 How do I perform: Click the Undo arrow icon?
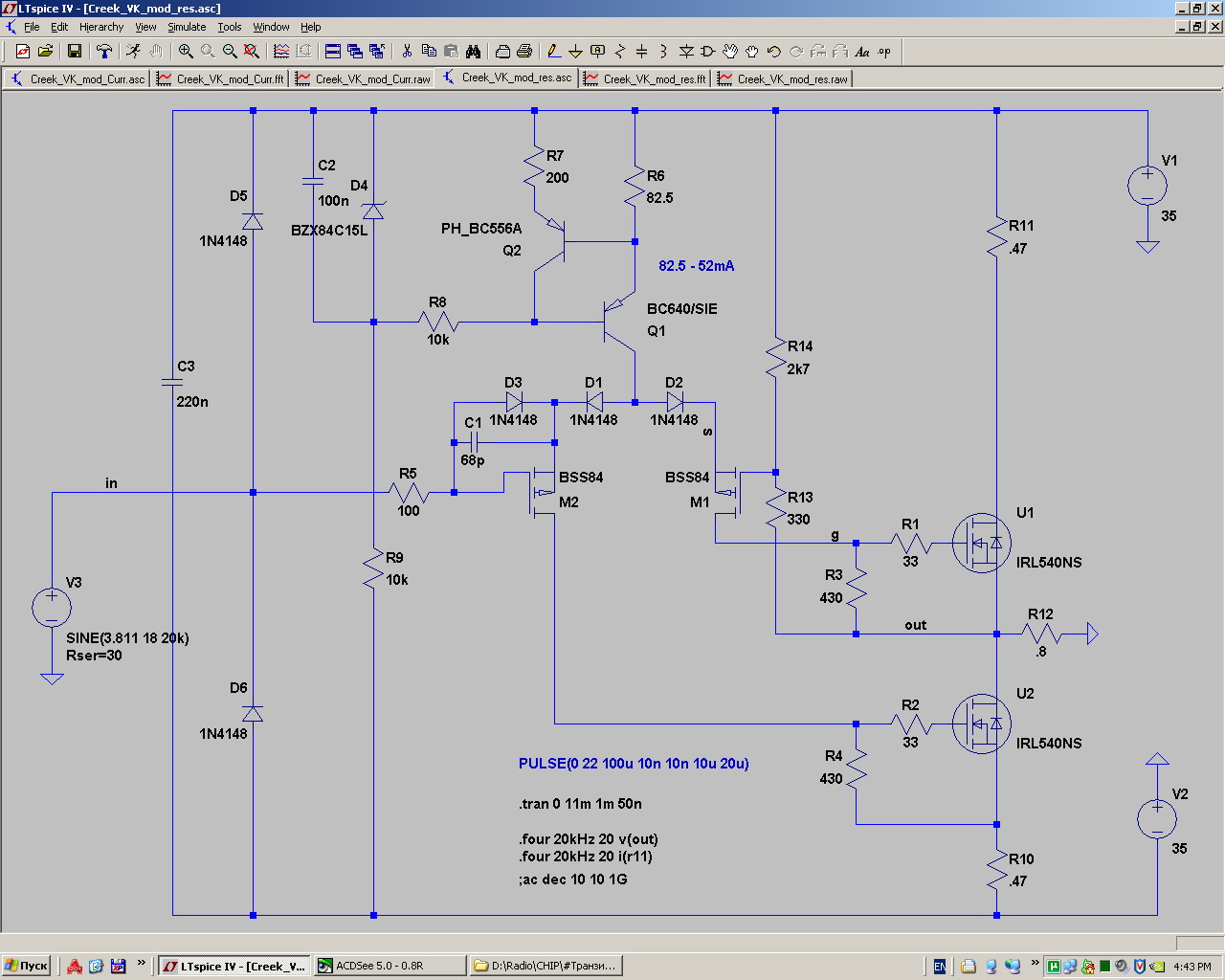774,52
